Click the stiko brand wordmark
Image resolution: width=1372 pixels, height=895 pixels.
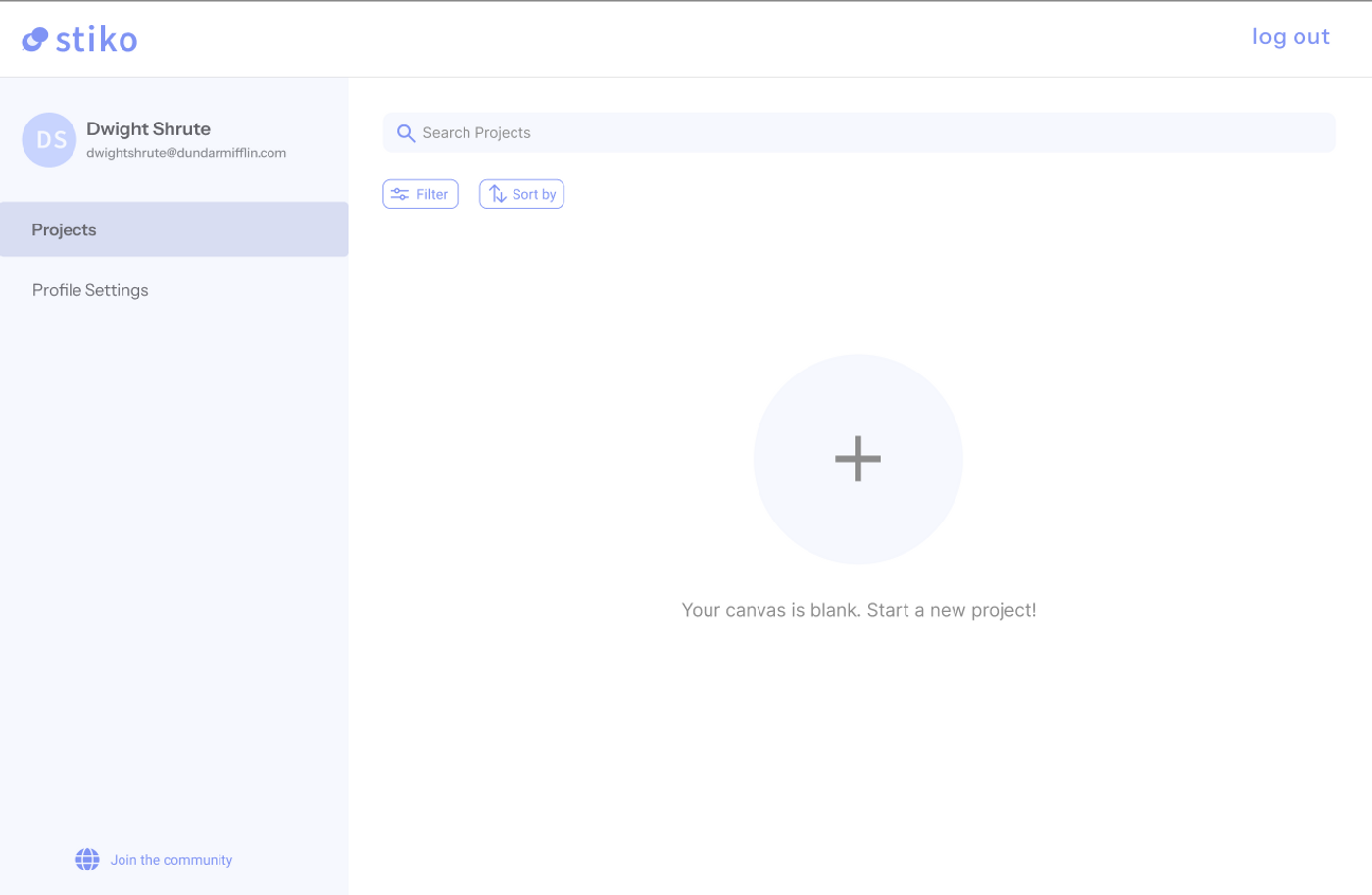(x=96, y=40)
